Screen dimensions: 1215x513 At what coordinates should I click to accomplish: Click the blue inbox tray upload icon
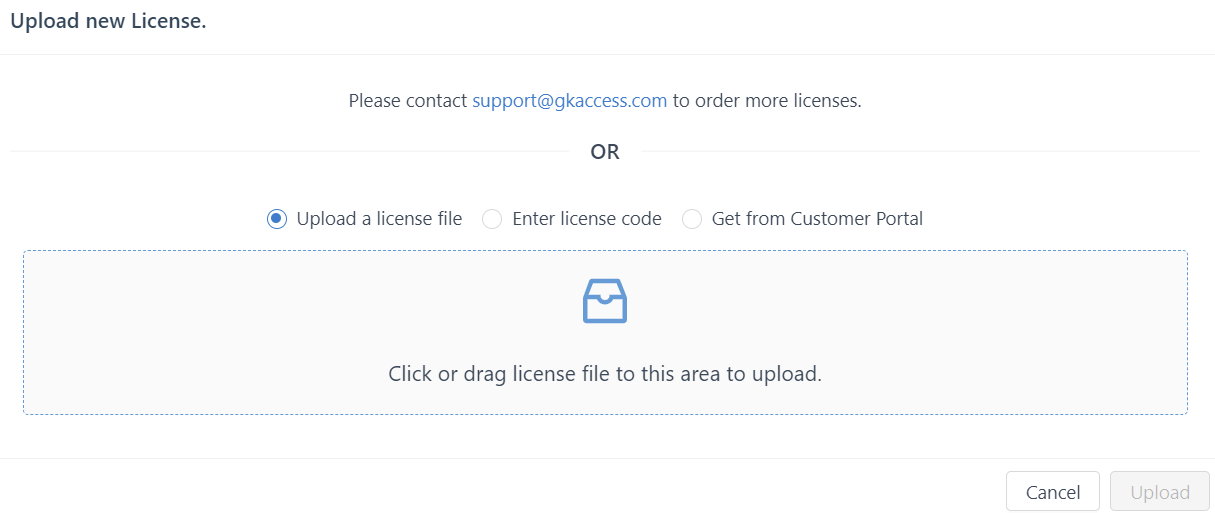point(605,301)
